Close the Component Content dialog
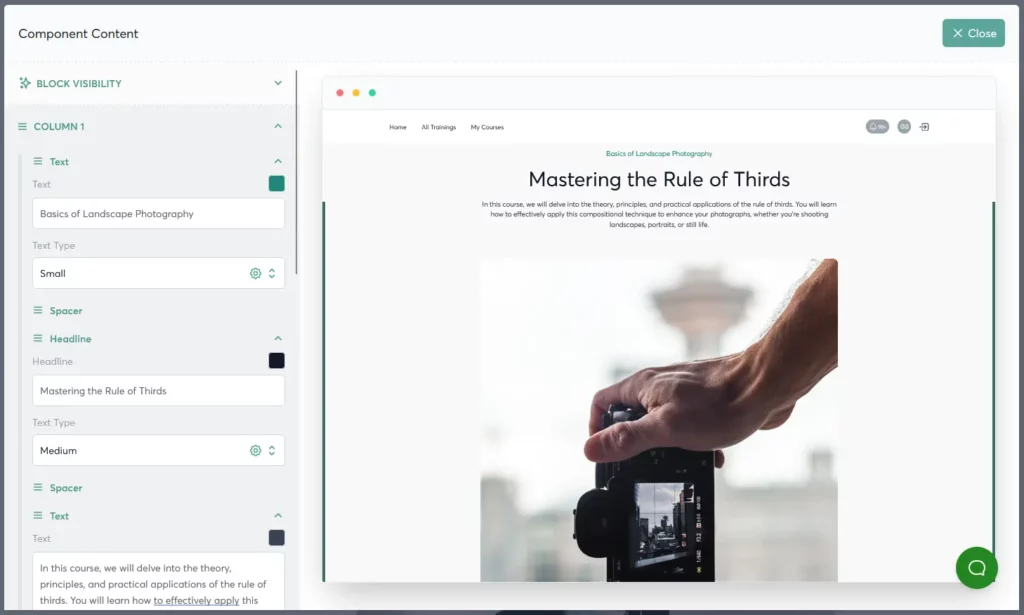This screenshot has height=615, width=1024. coord(973,33)
